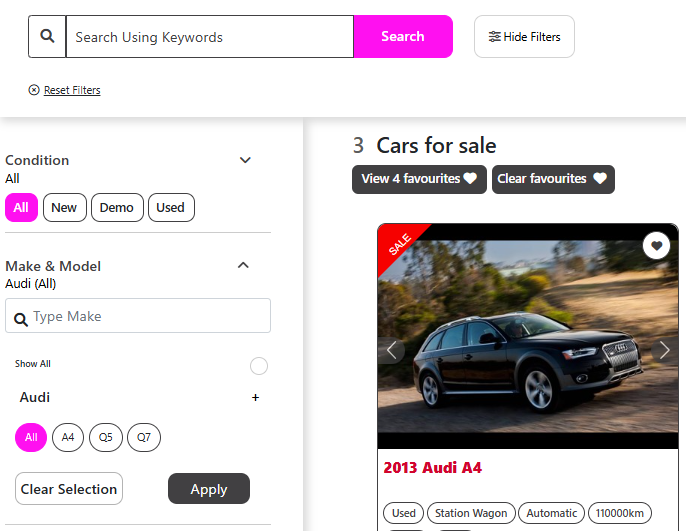Go to the previous car photo arrow
Viewport: 686px width, 531px height.
[392, 350]
